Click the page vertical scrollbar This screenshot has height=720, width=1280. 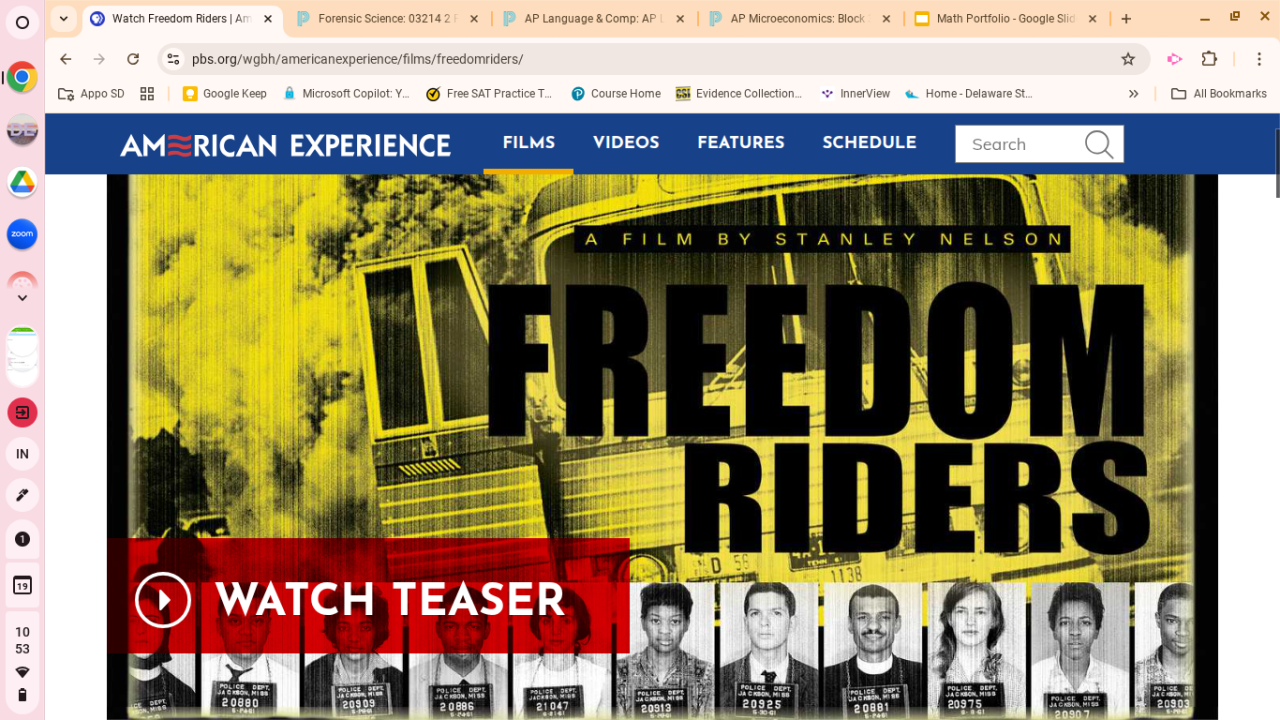pyautogui.click(x=1276, y=163)
